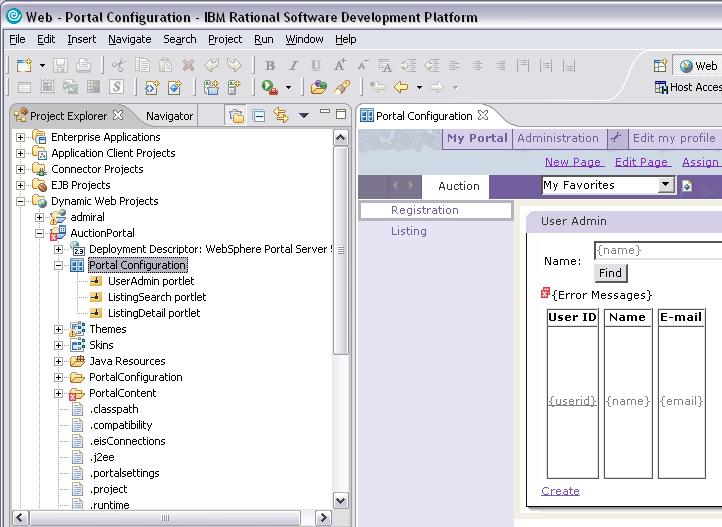Toggle align center
Image resolution: width=722 pixels, height=527 pixels.
(477, 66)
